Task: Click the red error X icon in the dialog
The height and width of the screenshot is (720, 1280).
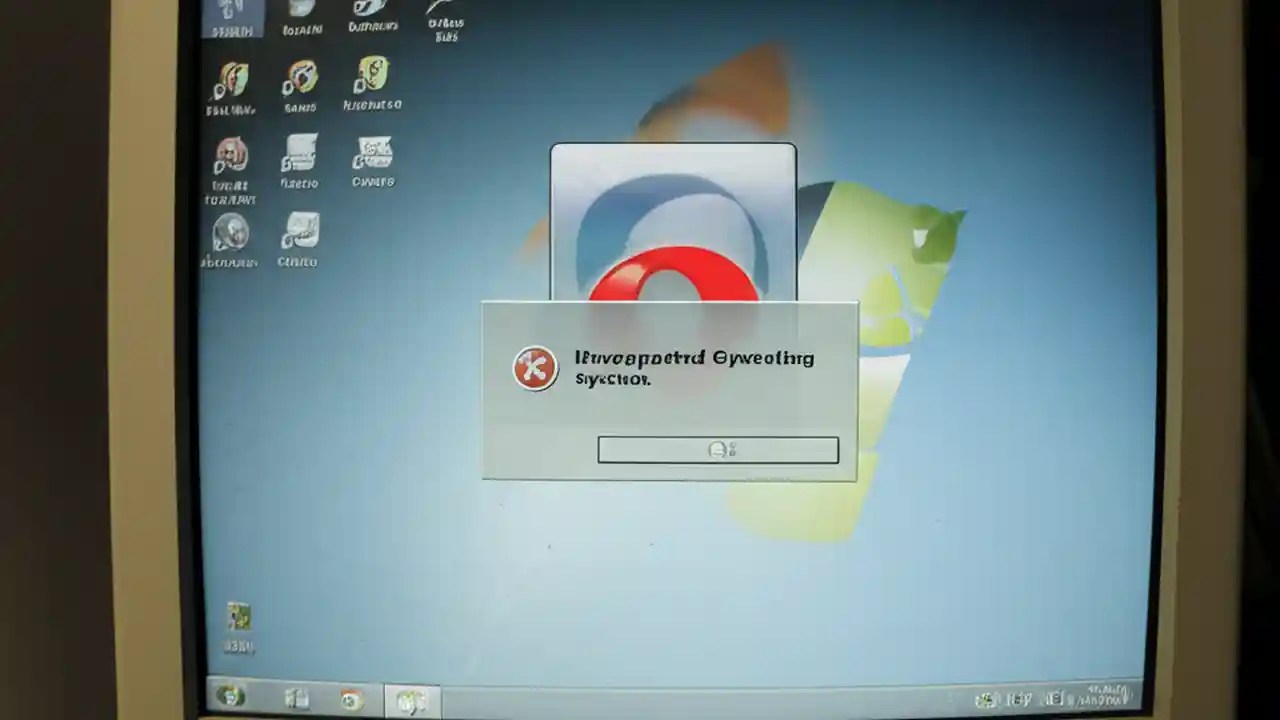Action: (535, 368)
